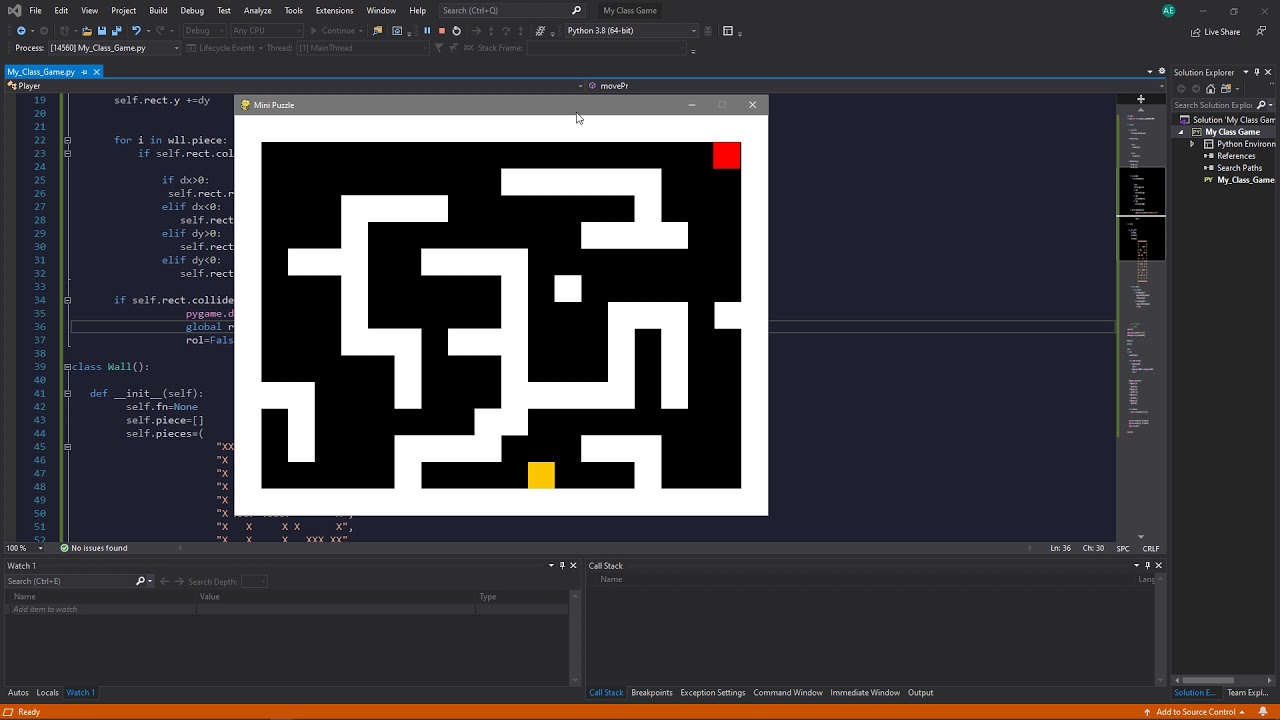Switch to the Locals tab

47,693
